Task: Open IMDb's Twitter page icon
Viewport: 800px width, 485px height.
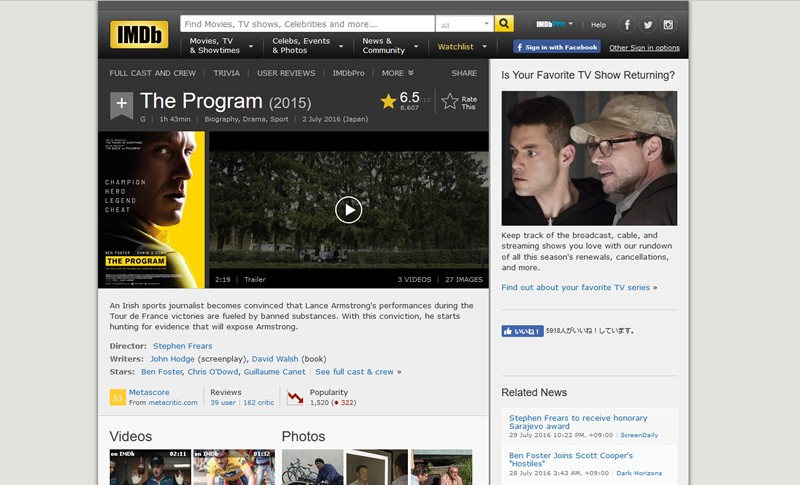Action: [647, 24]
